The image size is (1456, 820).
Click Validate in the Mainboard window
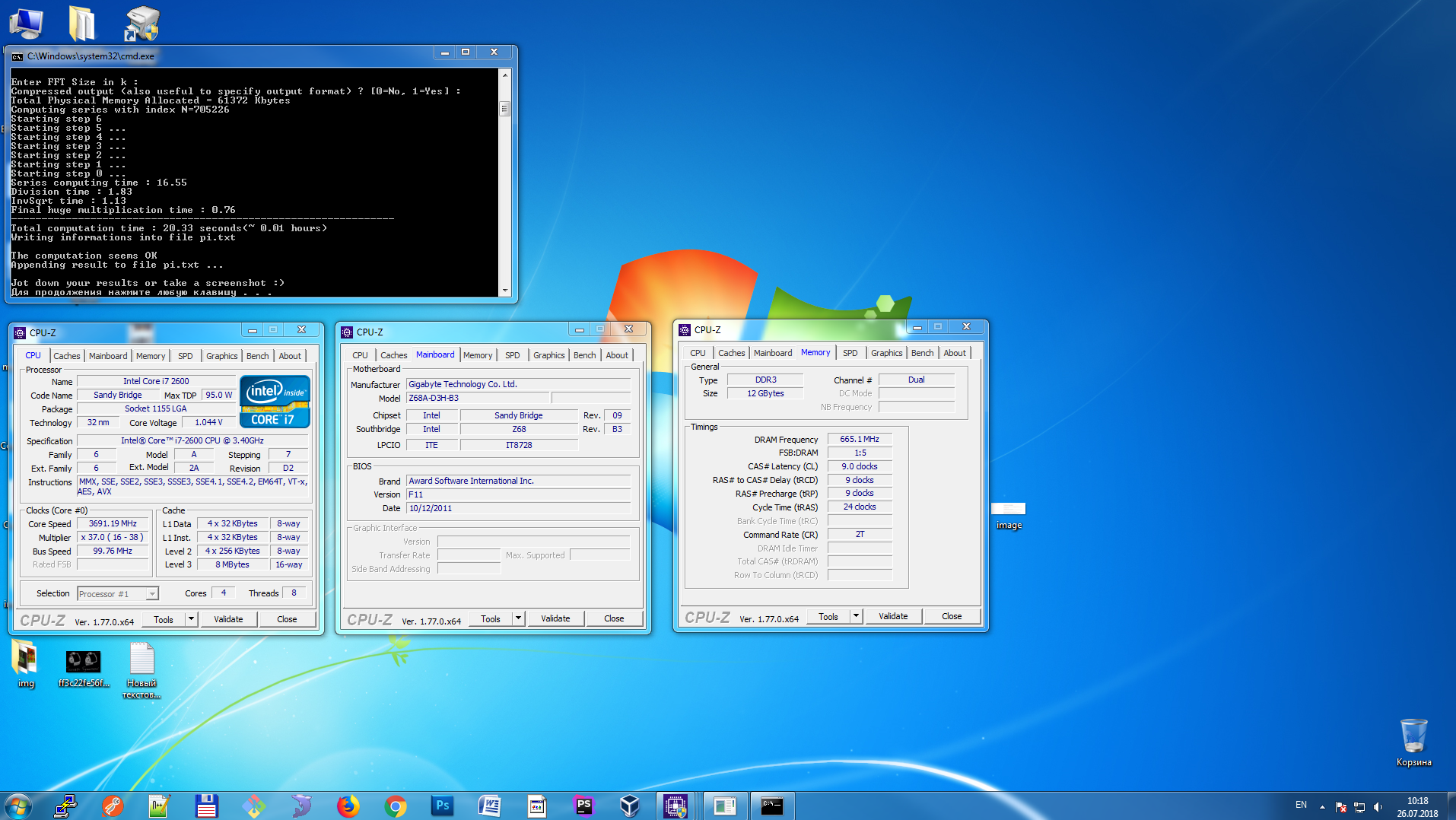pos(555,618)
